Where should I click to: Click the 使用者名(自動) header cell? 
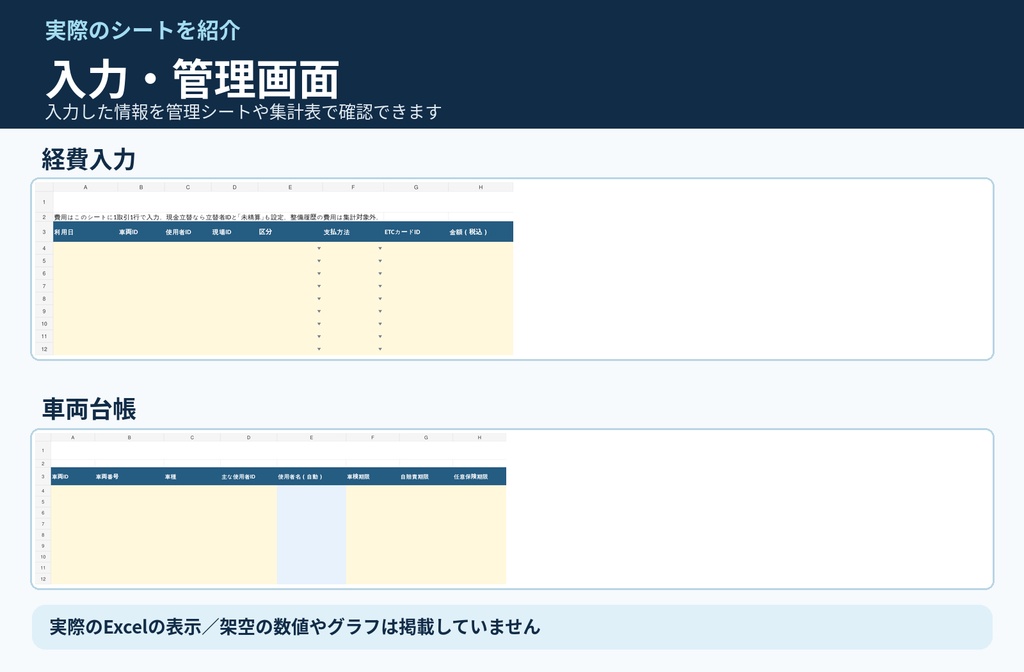click(312, 477)
